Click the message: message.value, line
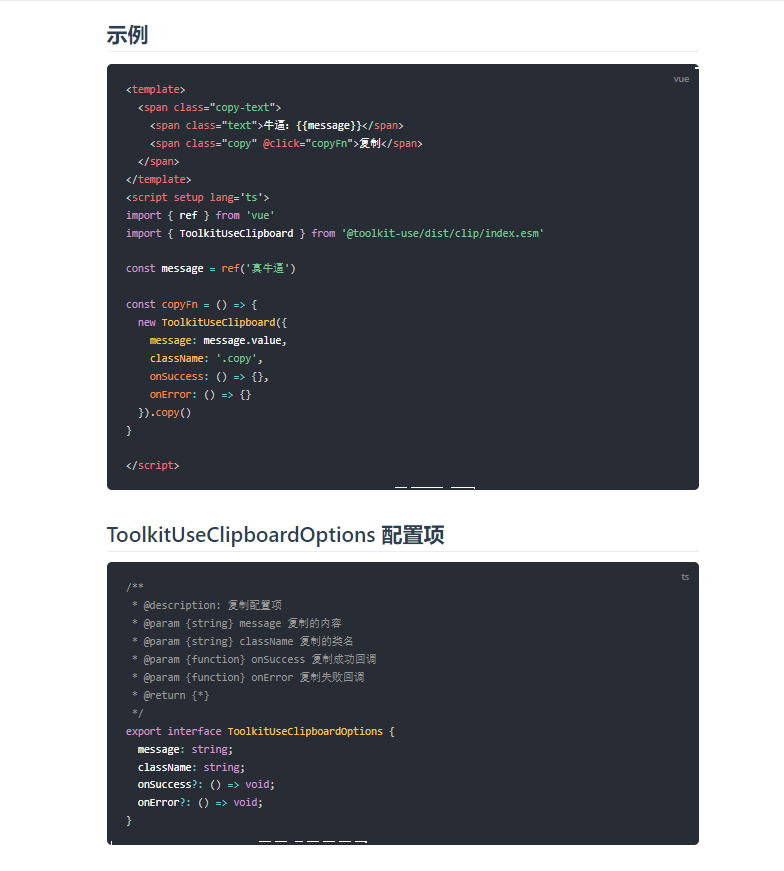This screenshot has width=784, height=871. (x=218, y=341)
